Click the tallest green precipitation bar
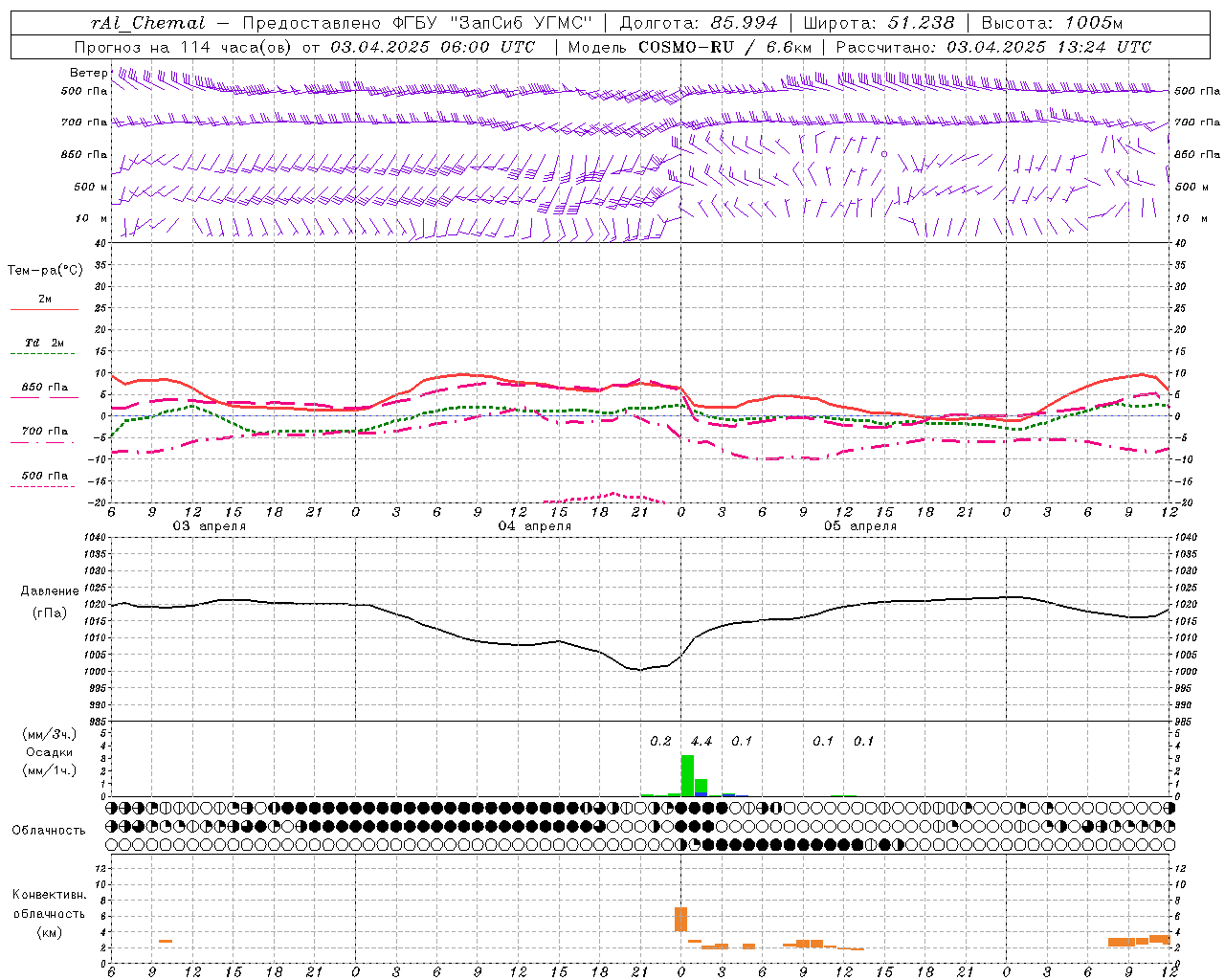Screen dimensions: 1225x980 click(x=687, y=776)
